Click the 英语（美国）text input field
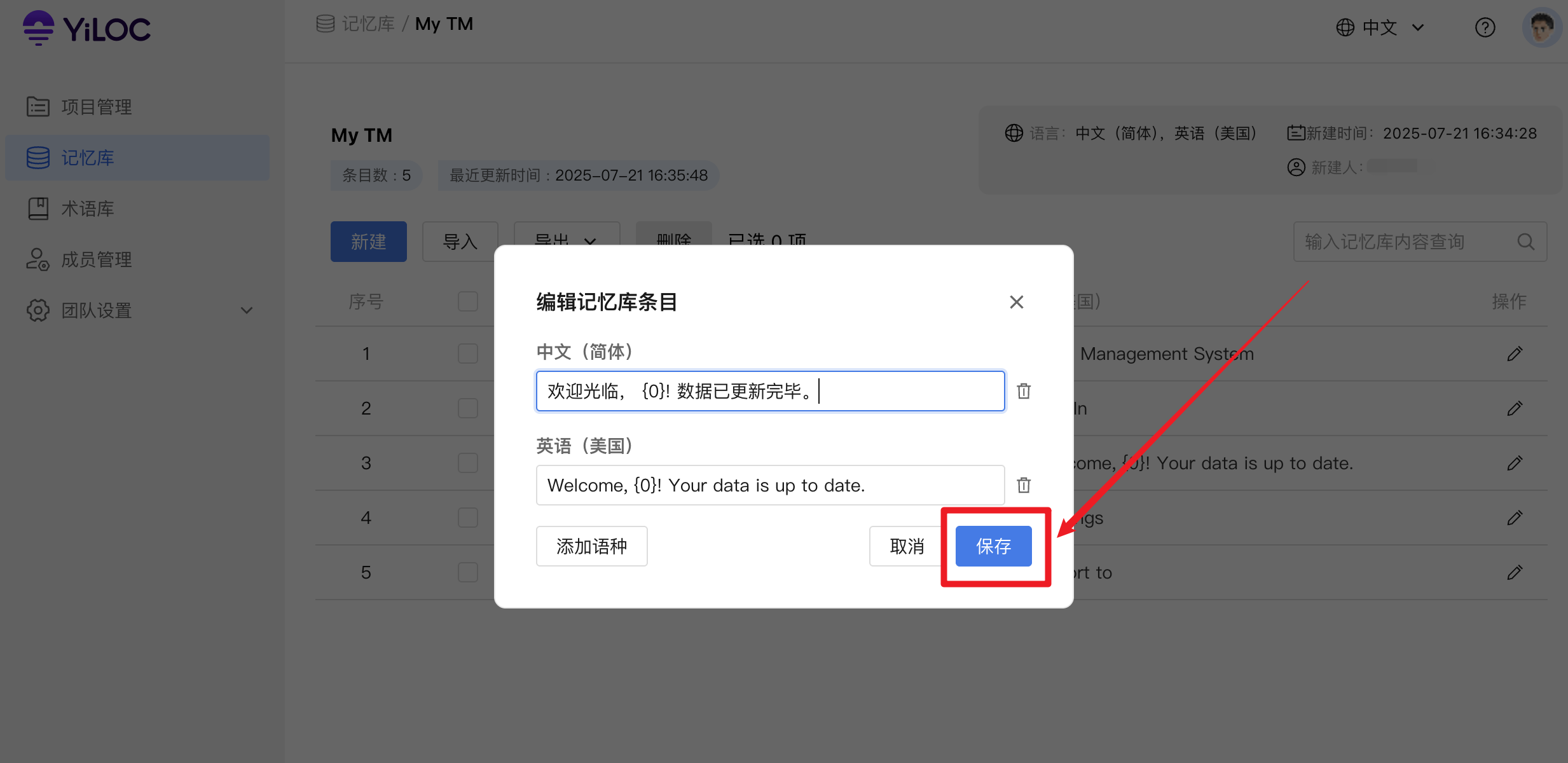Screen dimensions: 1568x763 [770, 485]
